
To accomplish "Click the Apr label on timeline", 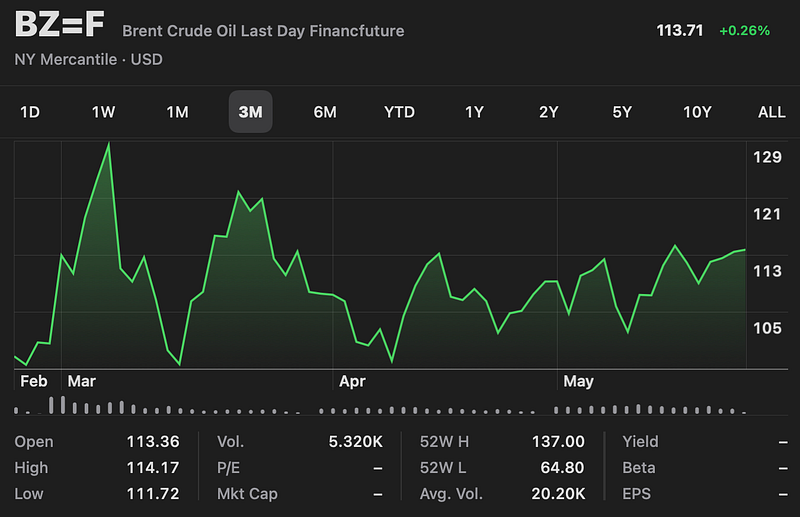I will tap(353, 381).
